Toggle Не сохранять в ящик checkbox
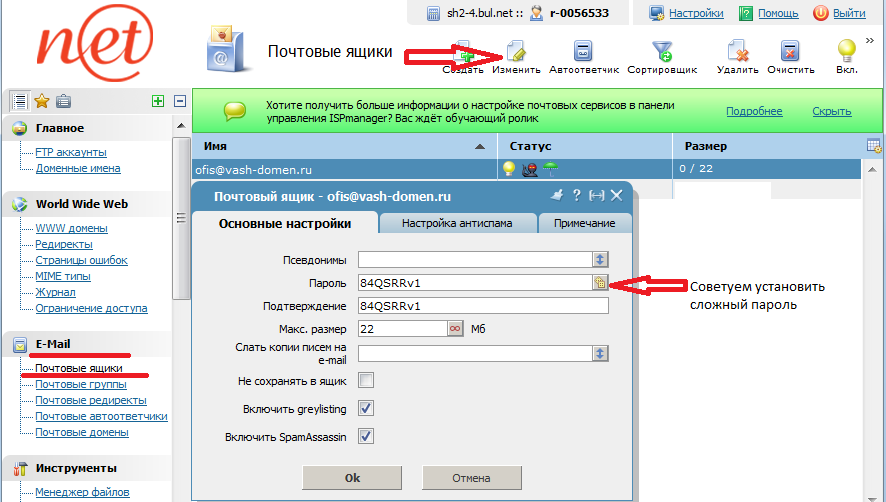 point(366,380)
